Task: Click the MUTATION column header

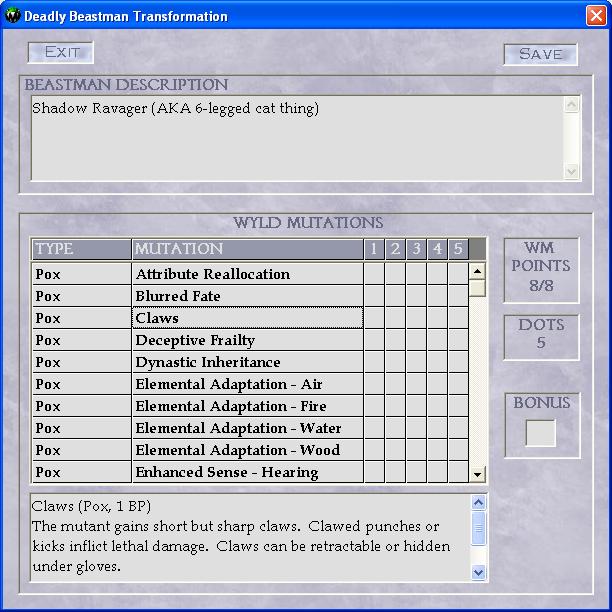Action: [x=248, y=249]
